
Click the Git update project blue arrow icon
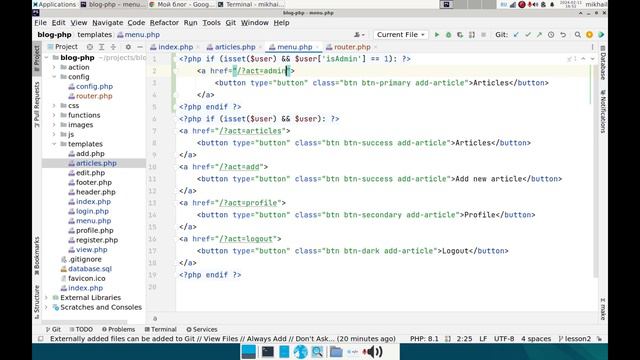tap(516, 35)
